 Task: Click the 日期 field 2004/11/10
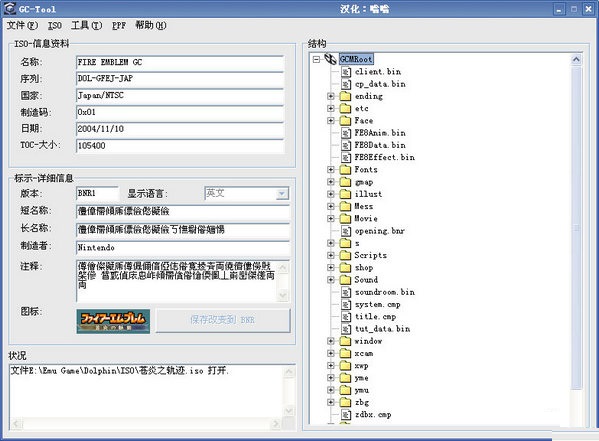point(180,129)
